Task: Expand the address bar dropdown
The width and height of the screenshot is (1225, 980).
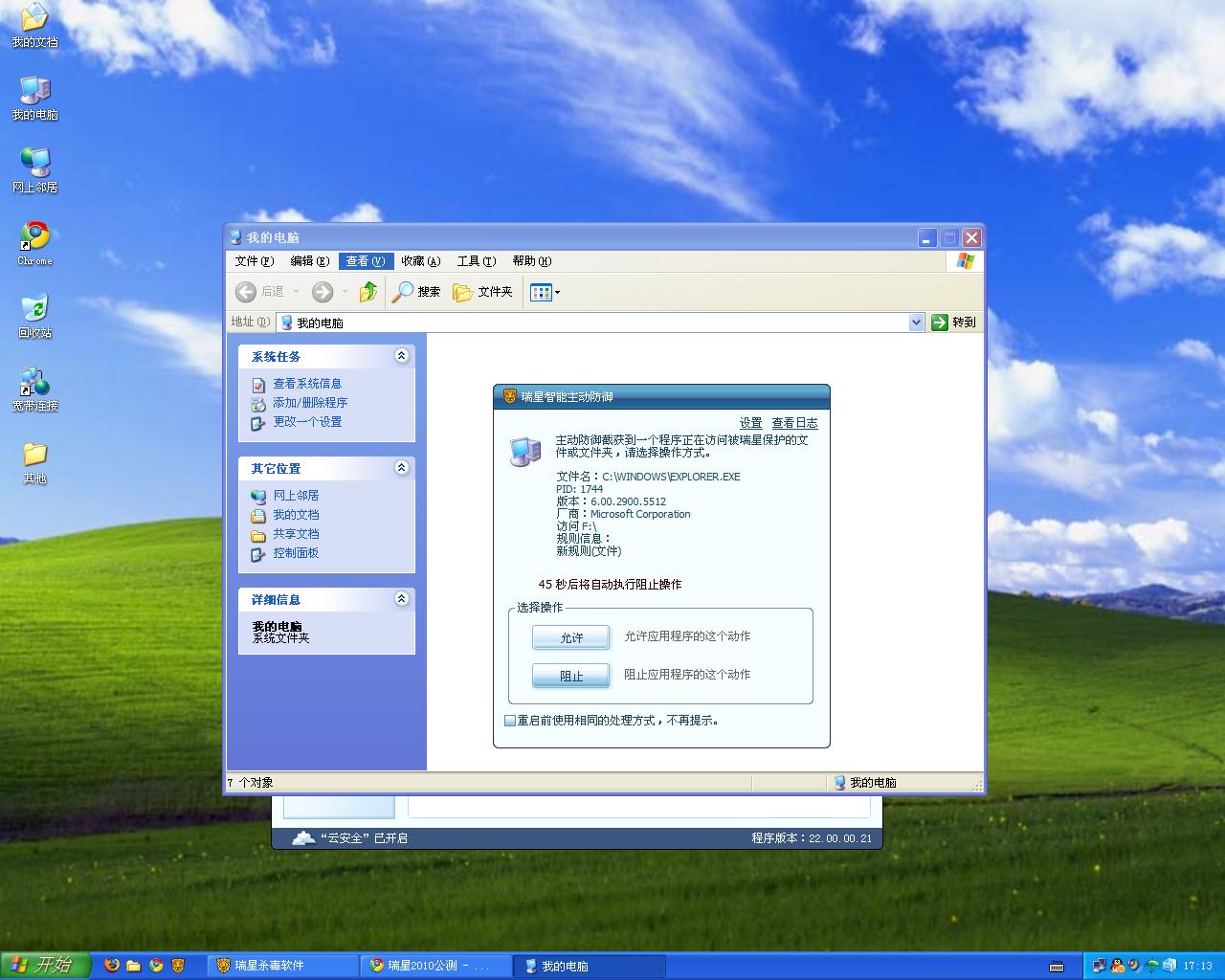Action: point(916,323)
